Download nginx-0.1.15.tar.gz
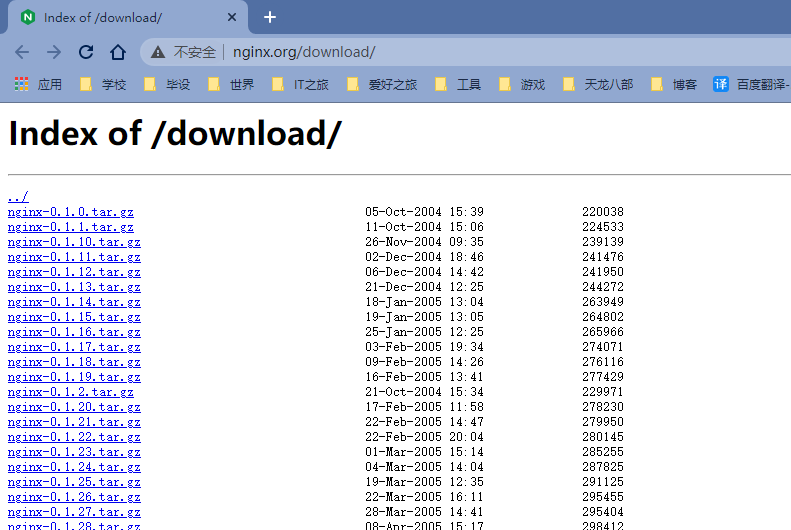The width and height of the screenshot is (791, 530). [x=74, y=317]
